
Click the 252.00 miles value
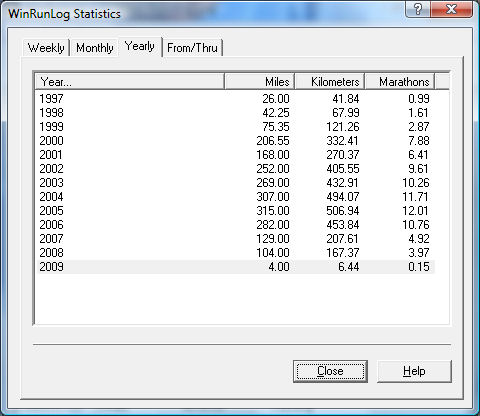[273, 169]
